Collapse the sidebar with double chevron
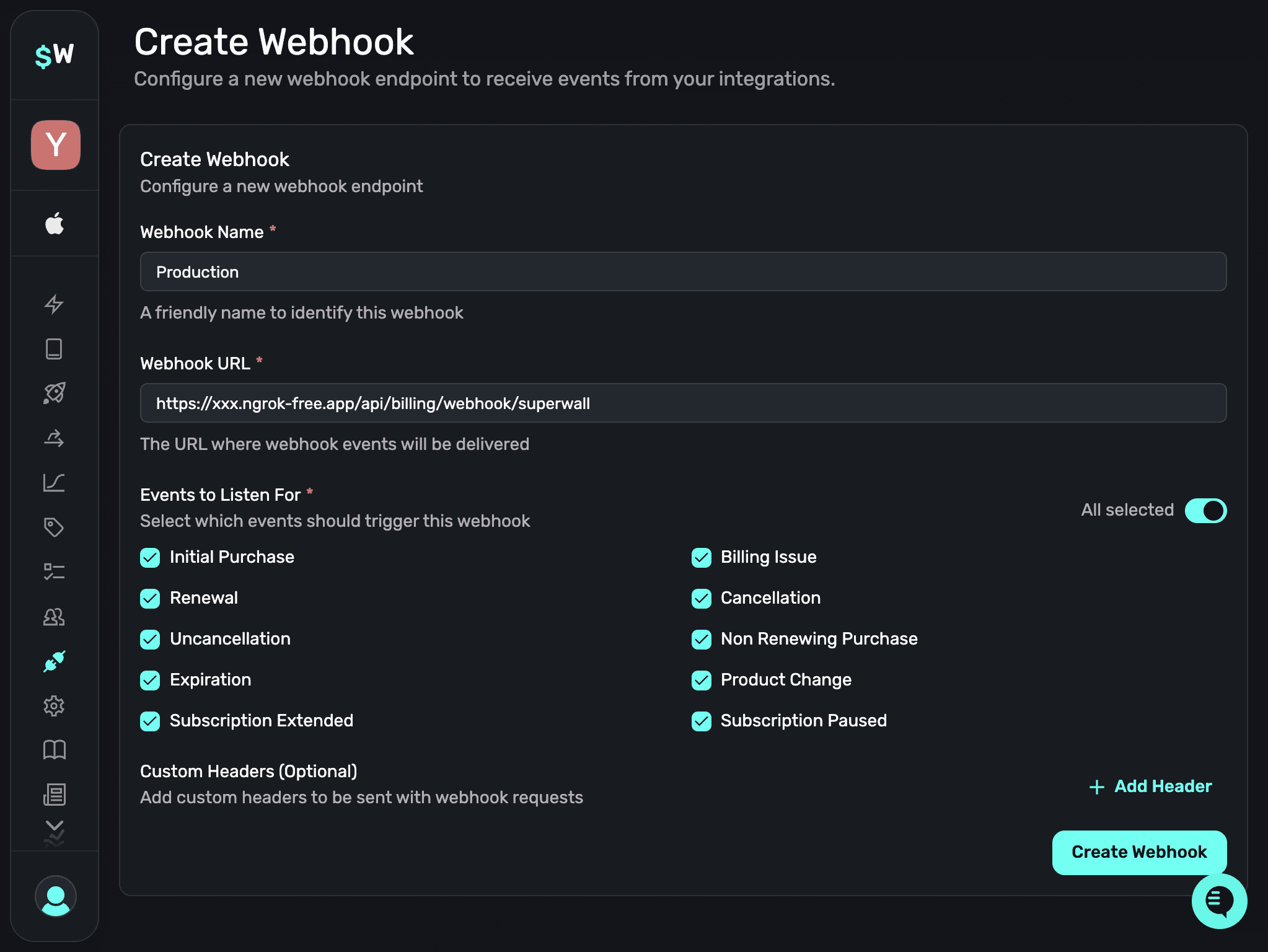This screenshot has height=952, width=1268. point(55,831)
